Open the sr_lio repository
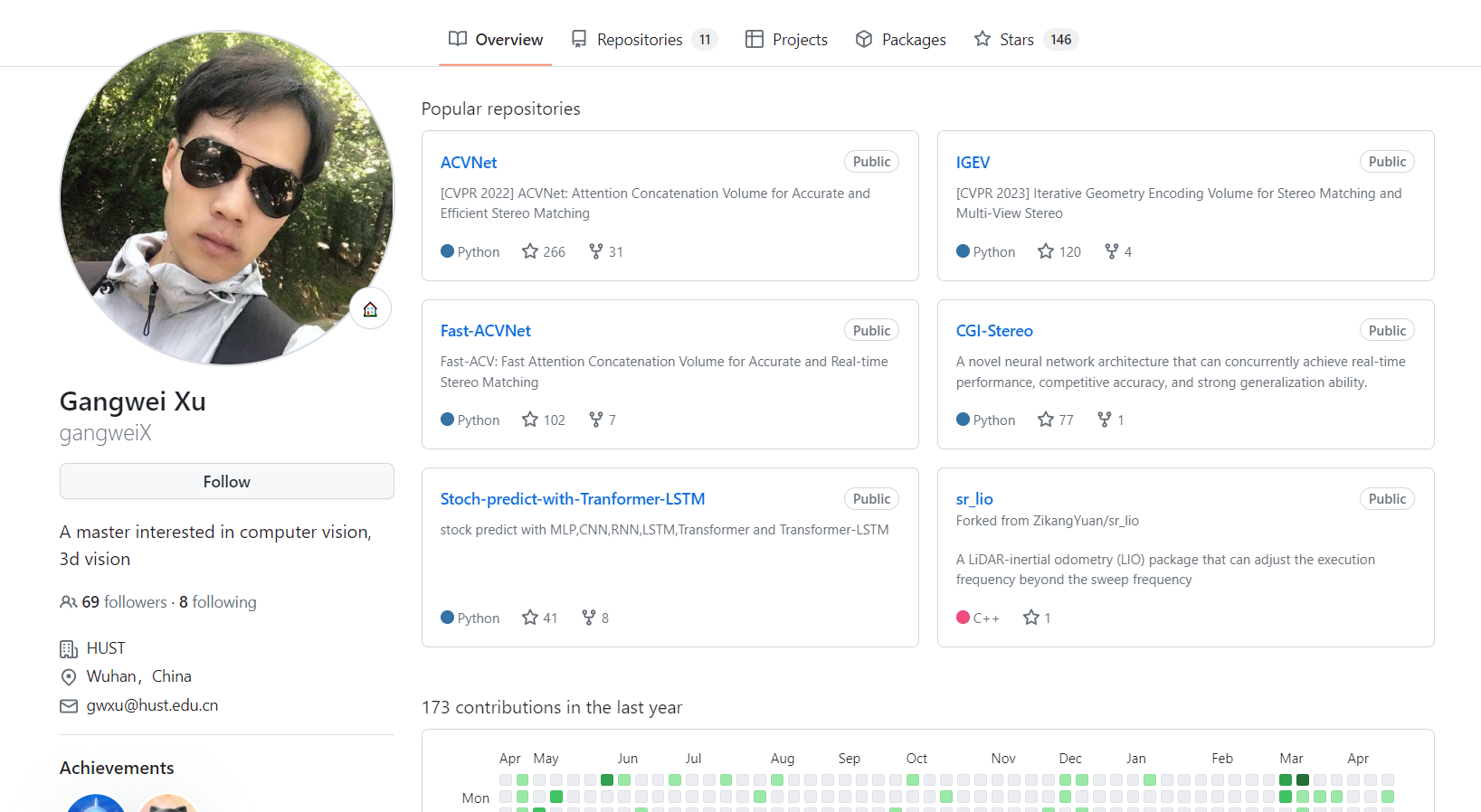1481x812 pixels. (974, 499)
